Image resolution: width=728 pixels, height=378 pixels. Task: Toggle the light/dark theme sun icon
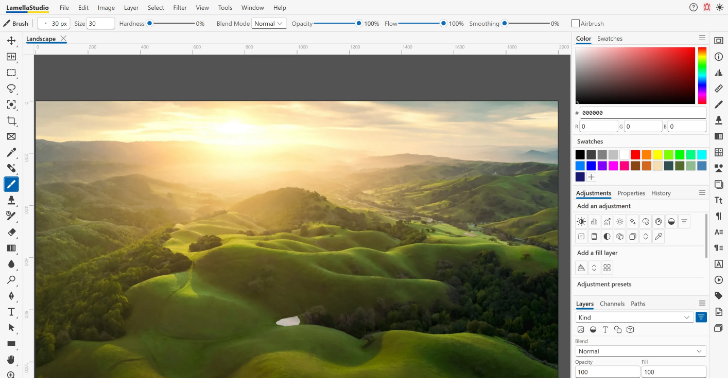[719, 7]
